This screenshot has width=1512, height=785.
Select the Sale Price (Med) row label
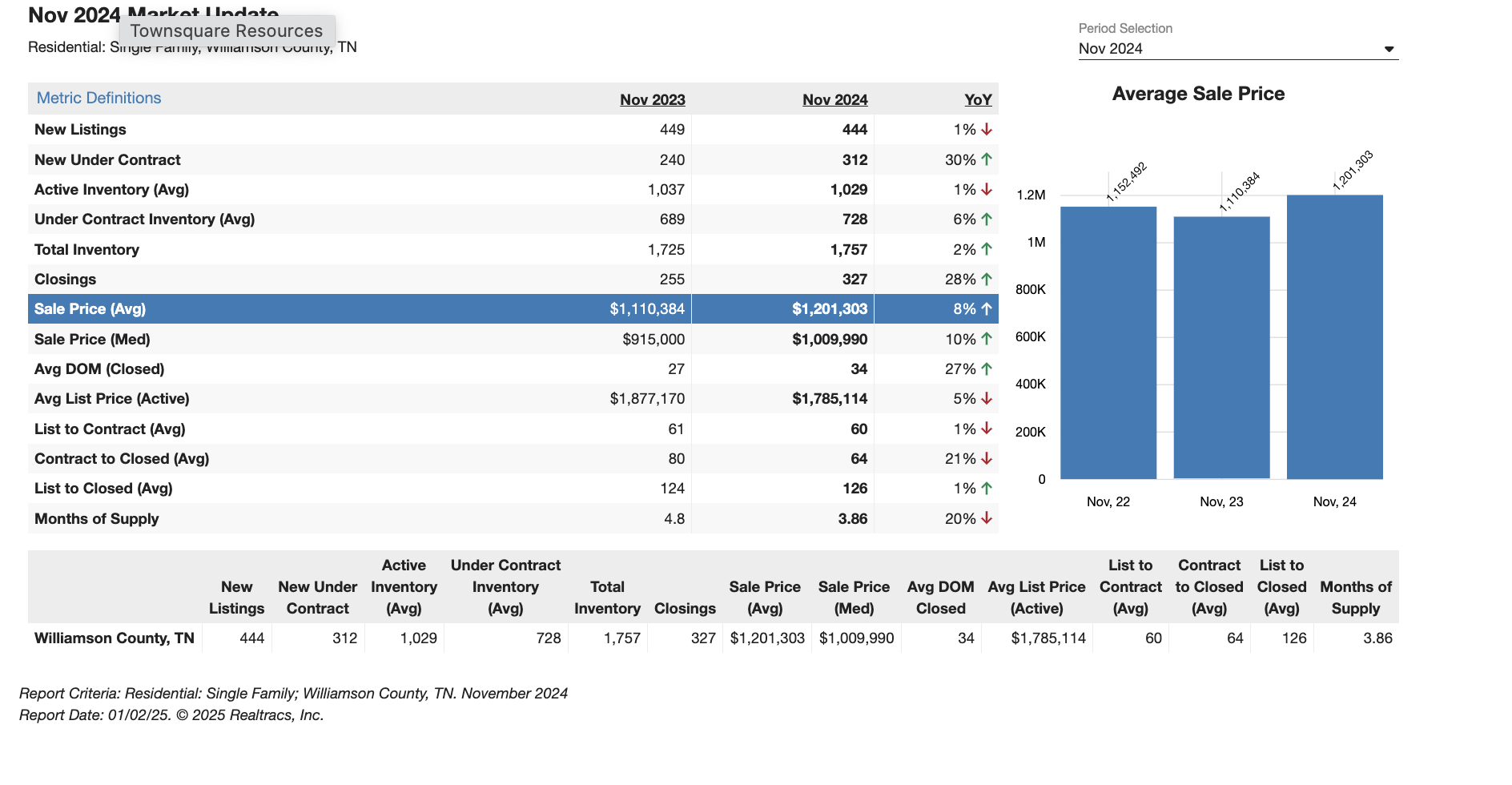(92, 339)
